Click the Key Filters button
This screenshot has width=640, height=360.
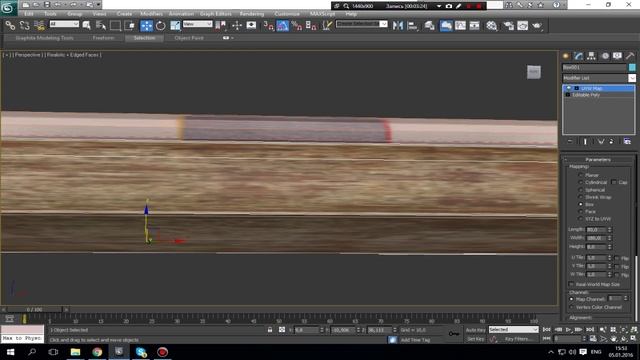click(517, 339)
